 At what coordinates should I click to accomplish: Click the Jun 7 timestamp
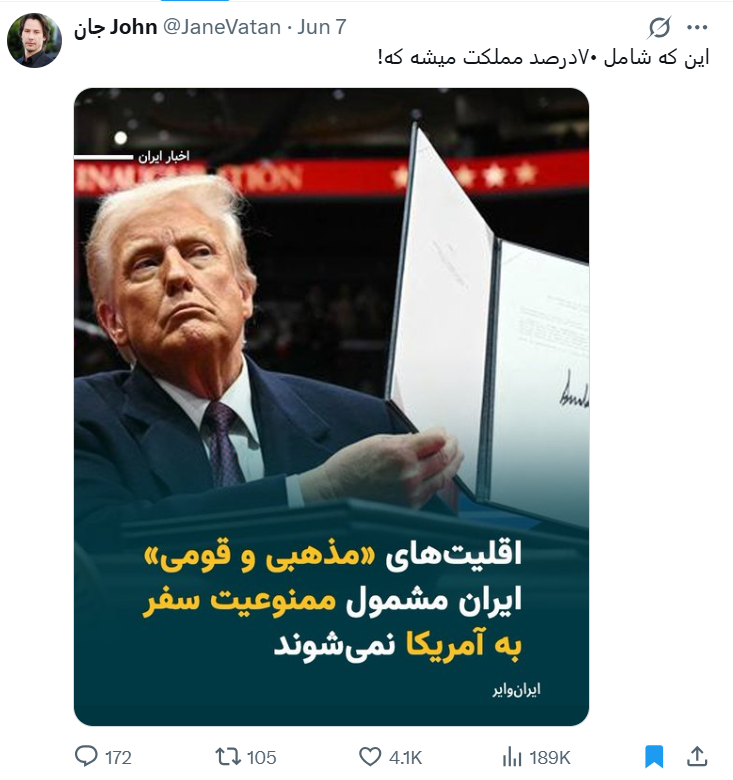point(321,27)
